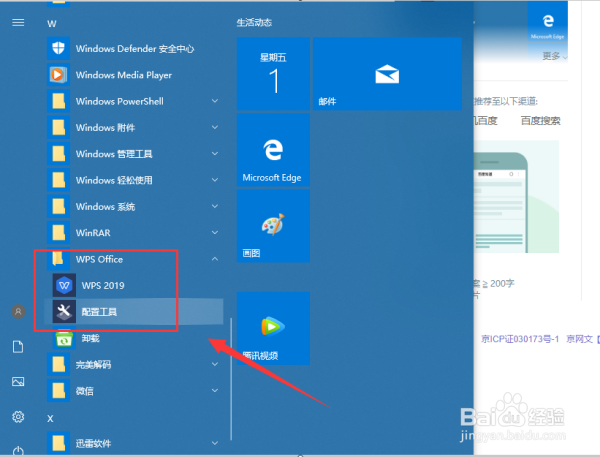Viewport: 600px width, 457px height.
Task: Open Windows Defender security center shield icon
Action: pyautogui.click(x=59, y=48)
